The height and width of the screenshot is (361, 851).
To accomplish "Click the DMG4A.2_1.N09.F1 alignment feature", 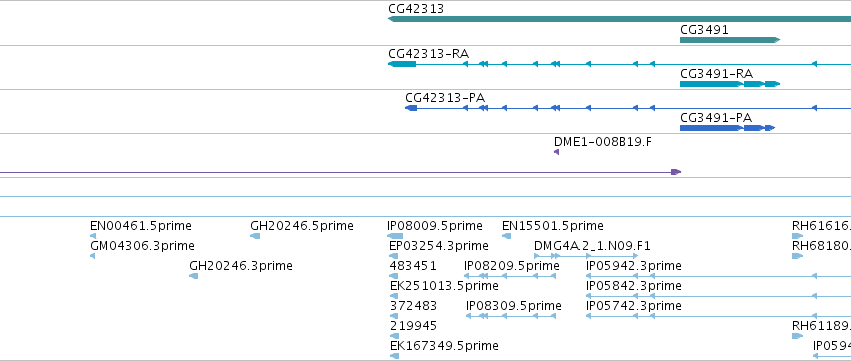I will coord(586,256).
